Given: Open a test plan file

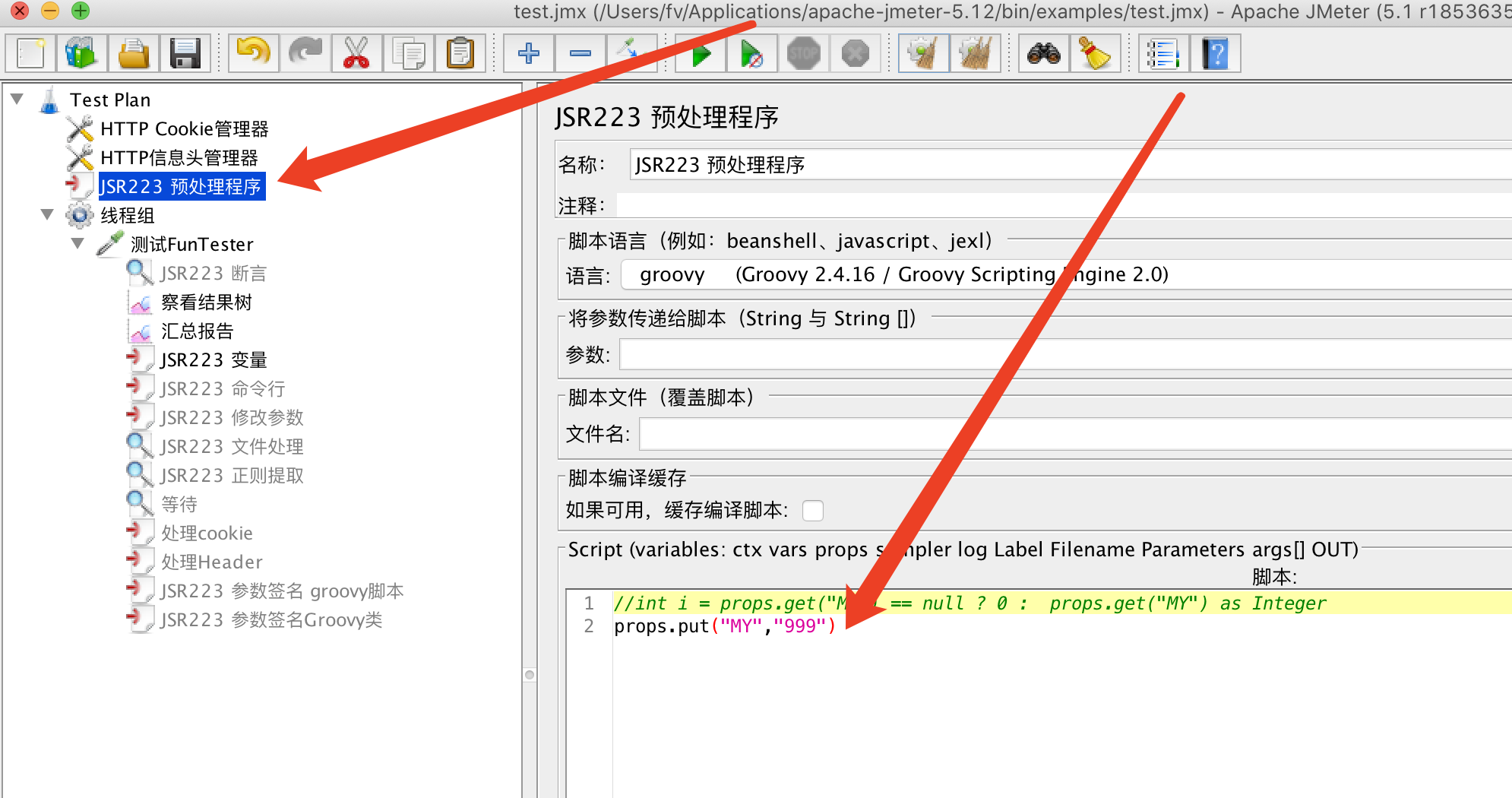Looking at the screenshot, I should (x=134, y=54).
